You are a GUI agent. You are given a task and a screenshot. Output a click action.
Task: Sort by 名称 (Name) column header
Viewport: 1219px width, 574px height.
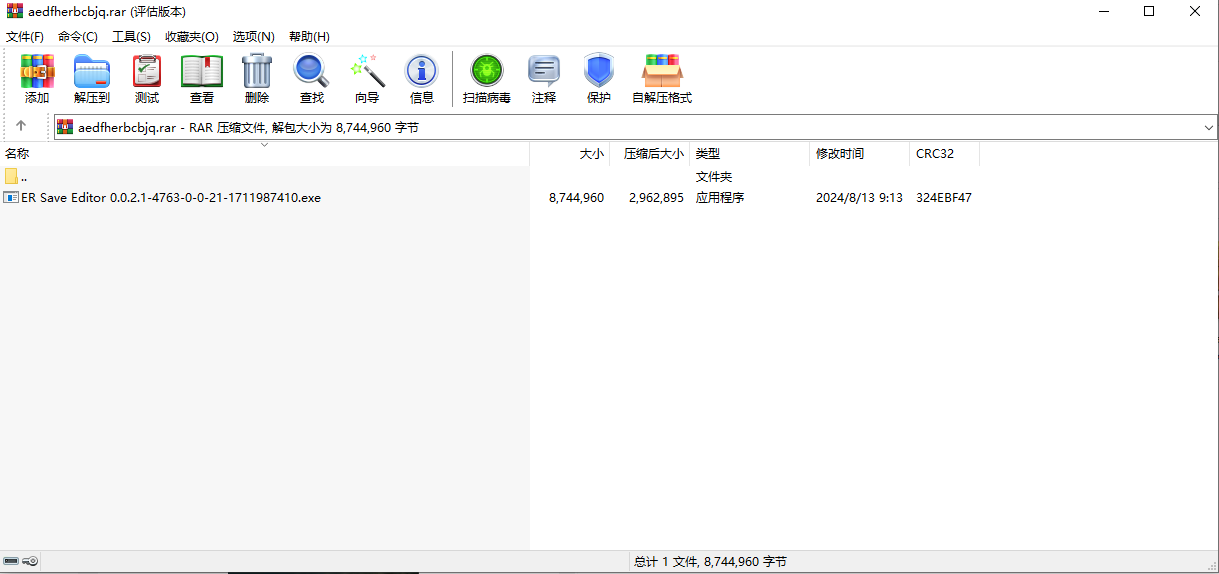coord(18,154)
